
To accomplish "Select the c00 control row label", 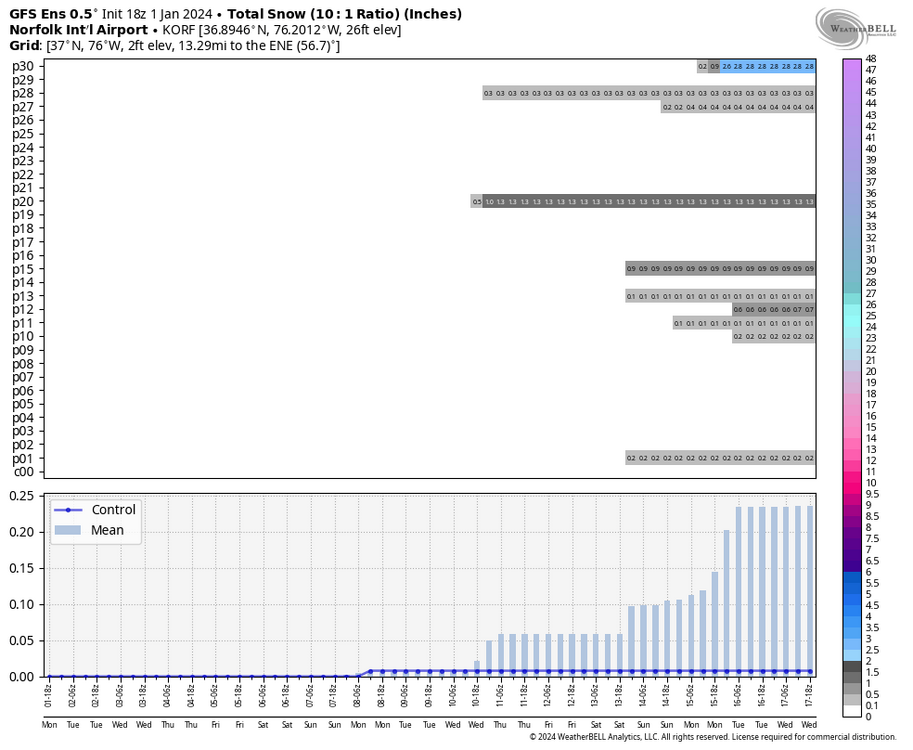I will coord(23,471).
